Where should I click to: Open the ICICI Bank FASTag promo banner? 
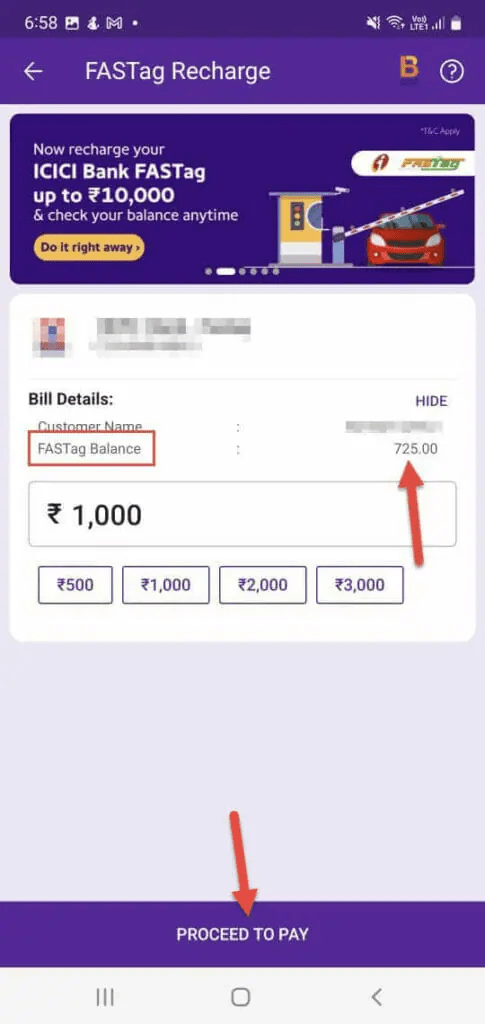click(x=242, y=199)
